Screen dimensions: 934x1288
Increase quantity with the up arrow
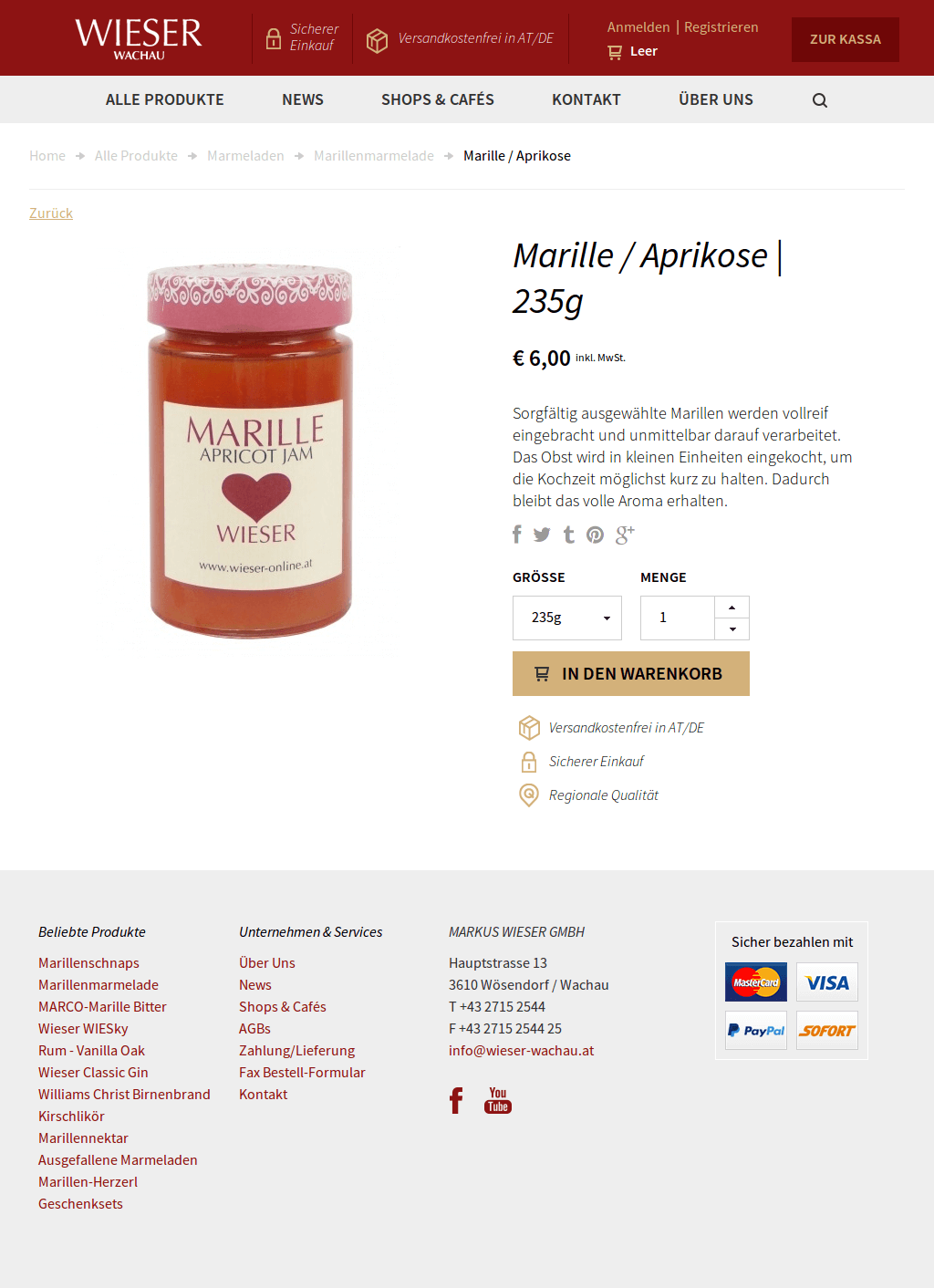[x=732, y=608]
